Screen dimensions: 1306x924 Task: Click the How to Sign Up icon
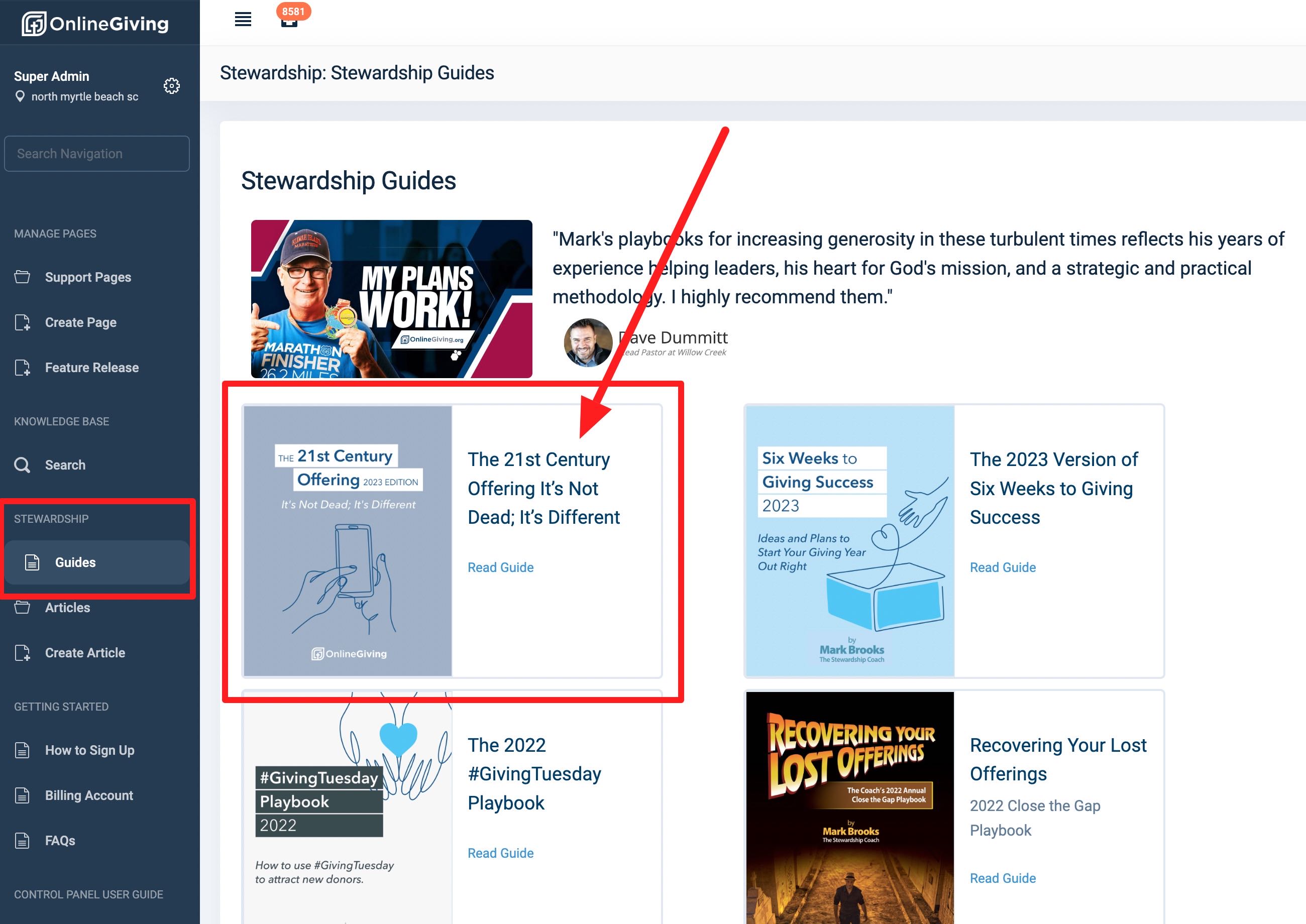tap(22, 750)
